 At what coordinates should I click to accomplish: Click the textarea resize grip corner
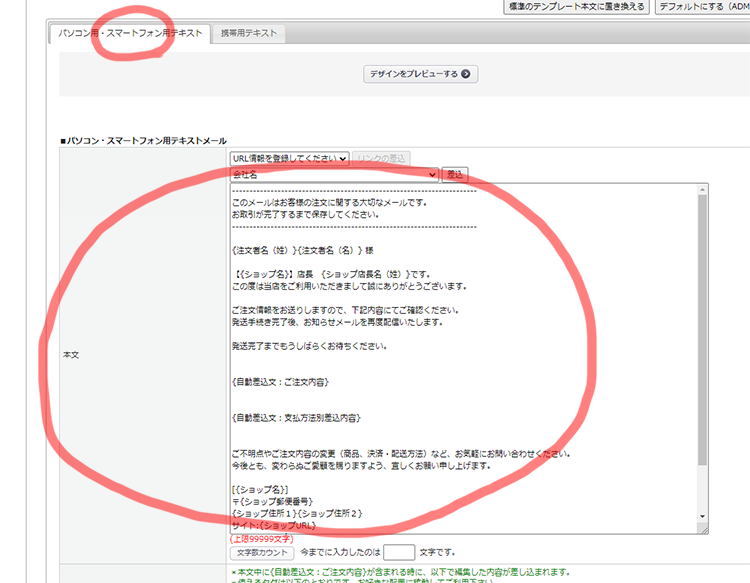[x=703, y=529]
